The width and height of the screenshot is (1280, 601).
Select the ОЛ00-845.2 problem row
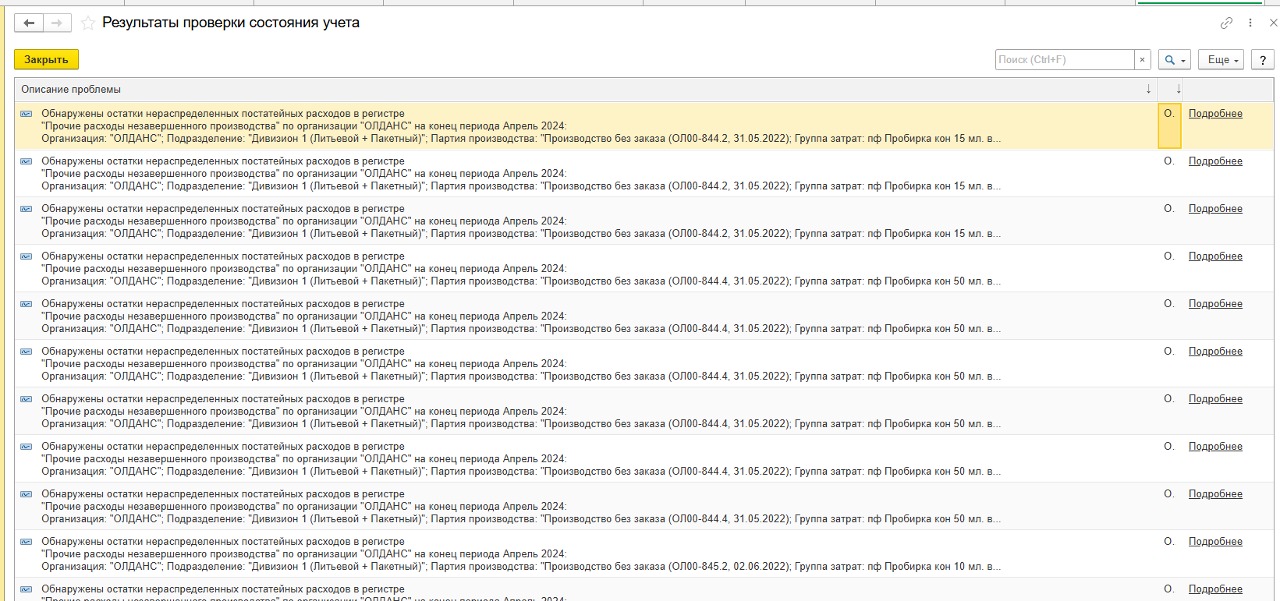520,554
